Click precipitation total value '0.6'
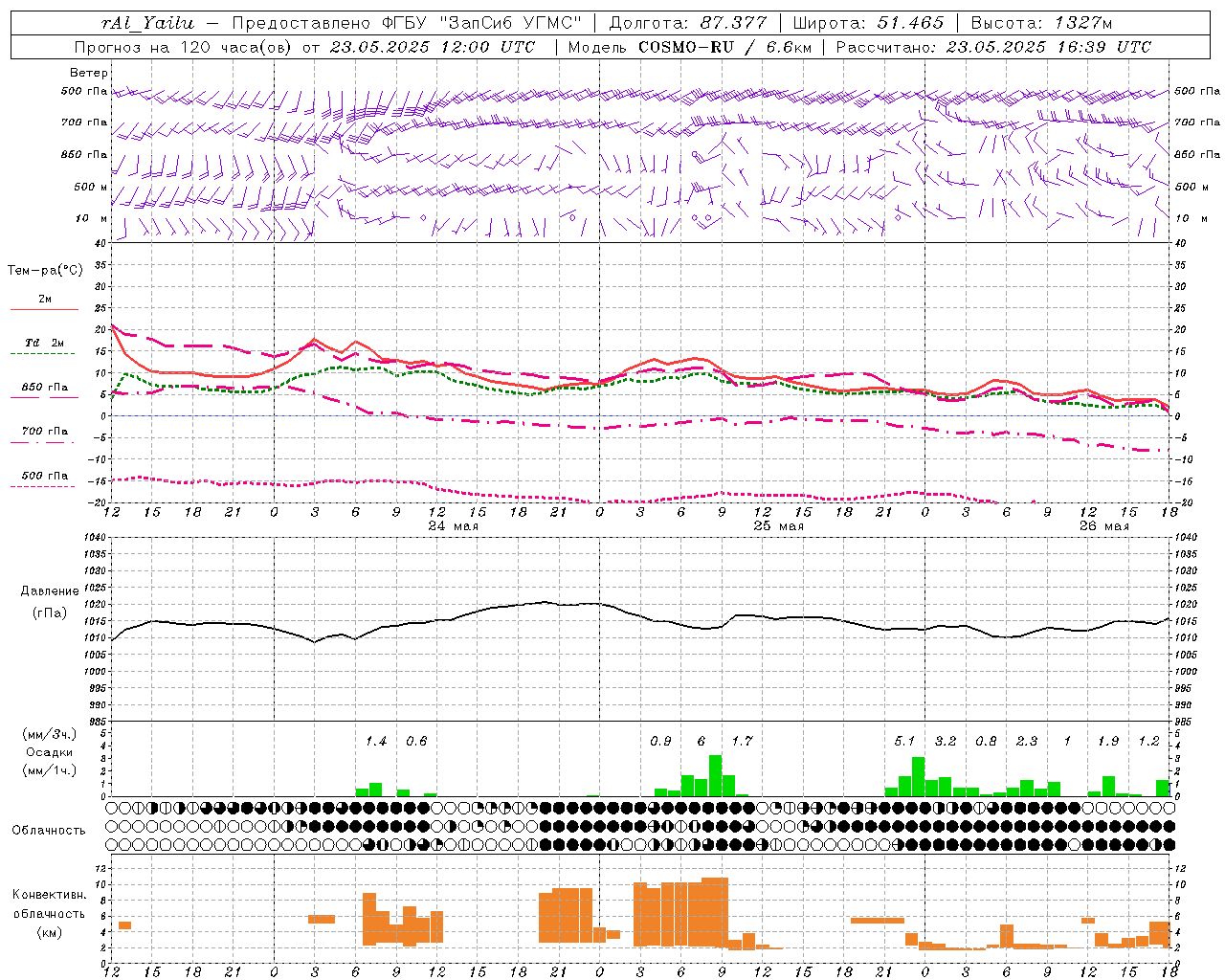This screenshot has height=980, width=1225. (416, 741)
